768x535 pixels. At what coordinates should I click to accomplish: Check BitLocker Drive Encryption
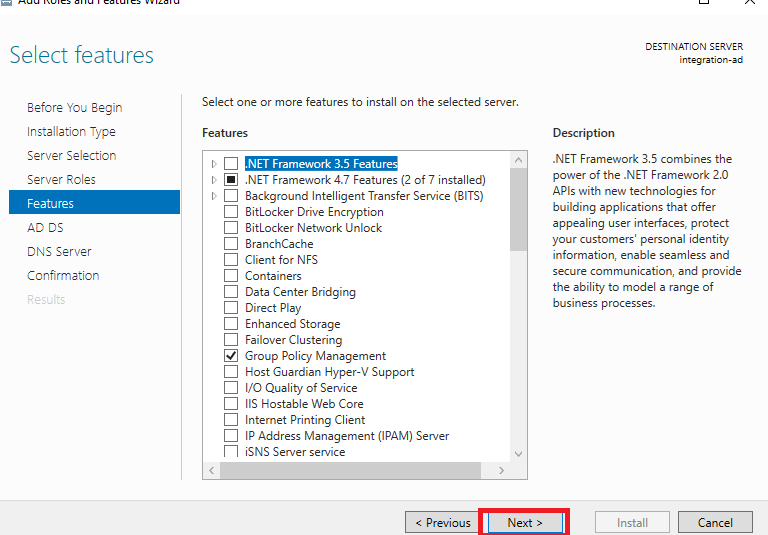[231, 212]
